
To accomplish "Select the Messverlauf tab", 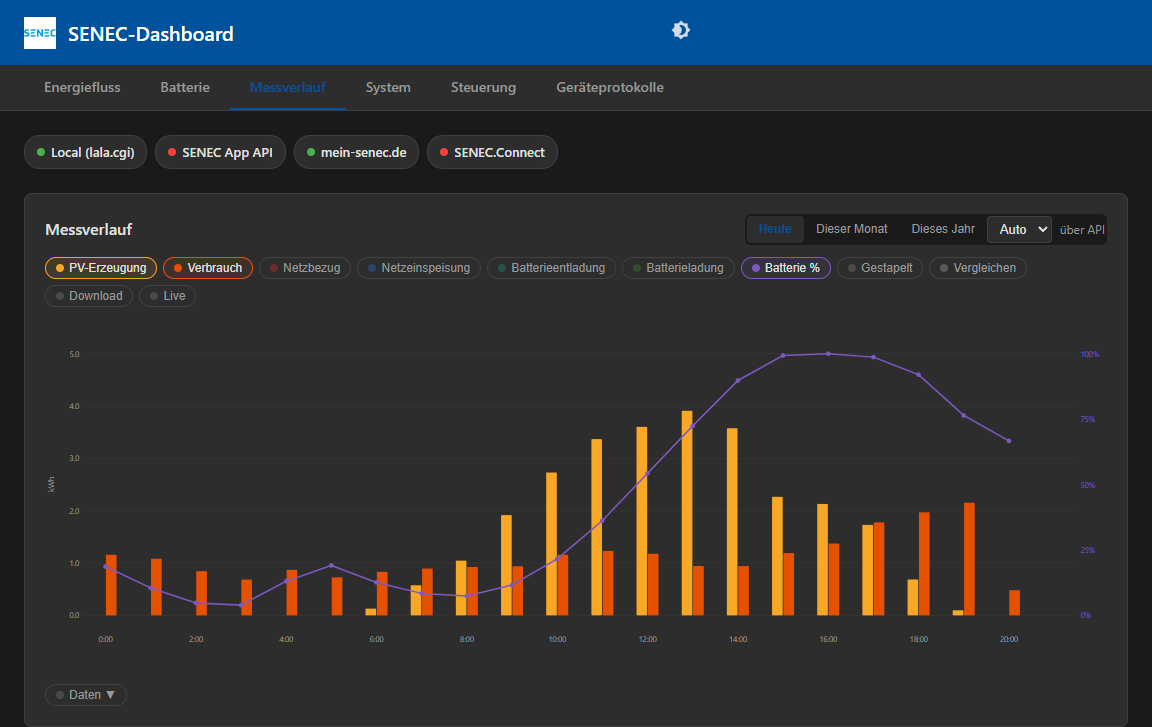I will [x=287, y=87].
